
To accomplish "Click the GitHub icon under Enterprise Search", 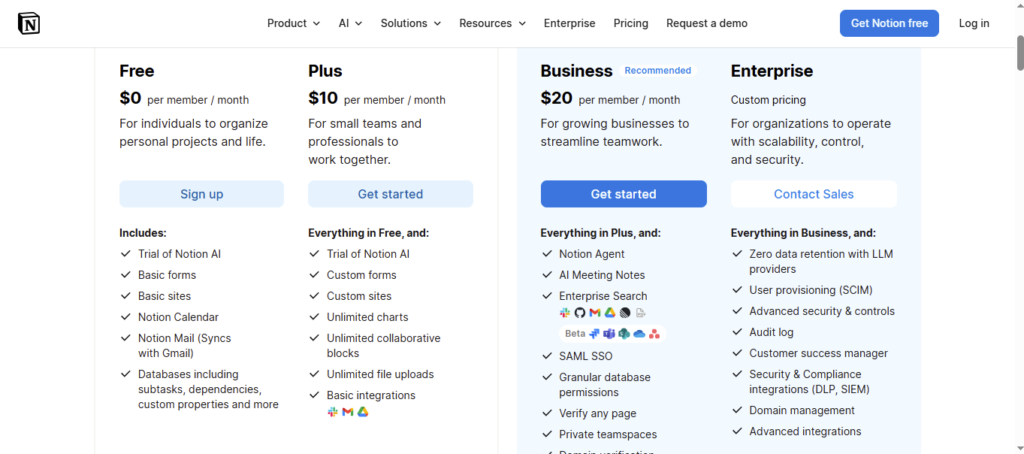I will (x=580, y=313).
